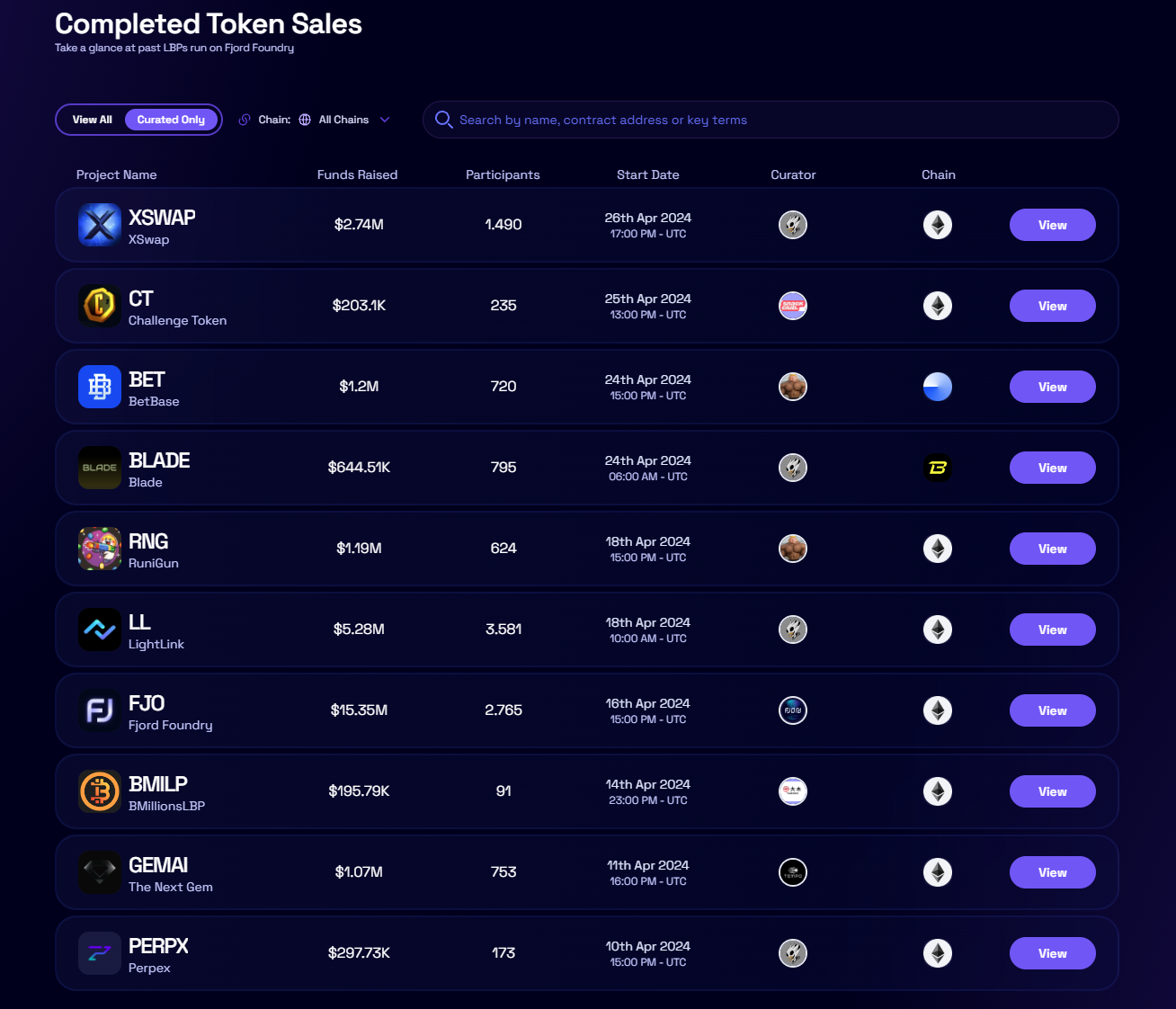Click the Ethereum chain icon in PERPX row
This screenshot has width=1176, height=1009.
(938, 953)
